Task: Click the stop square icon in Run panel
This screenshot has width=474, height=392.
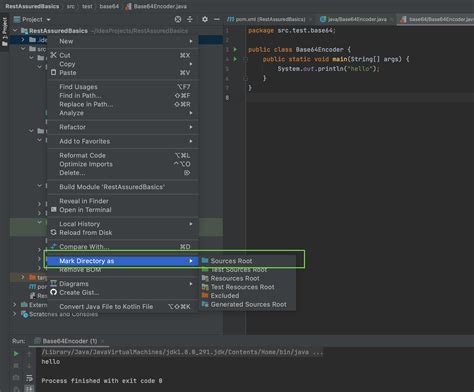Action: point(16,365)
